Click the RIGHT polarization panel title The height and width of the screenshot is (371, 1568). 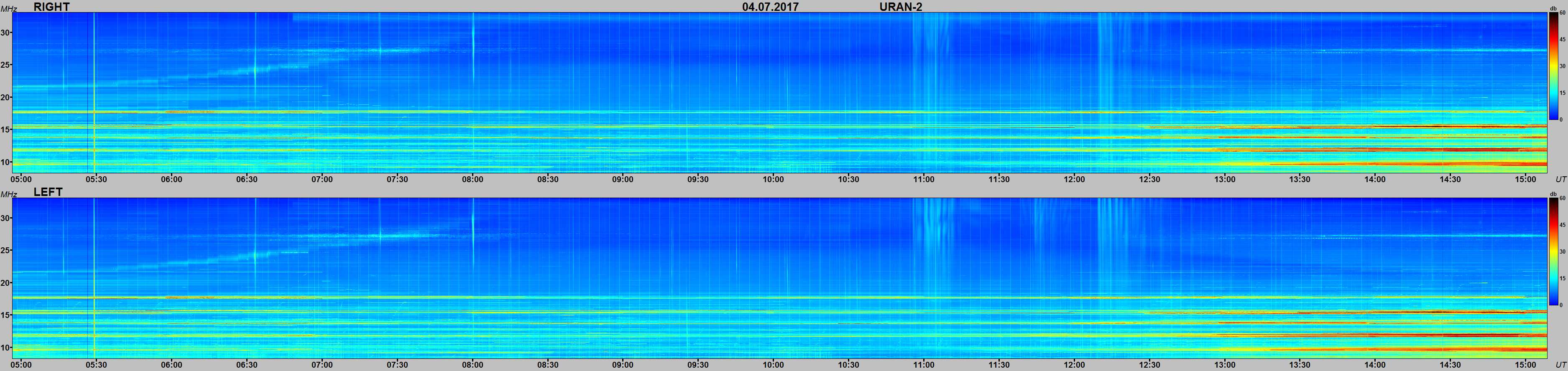52,7
